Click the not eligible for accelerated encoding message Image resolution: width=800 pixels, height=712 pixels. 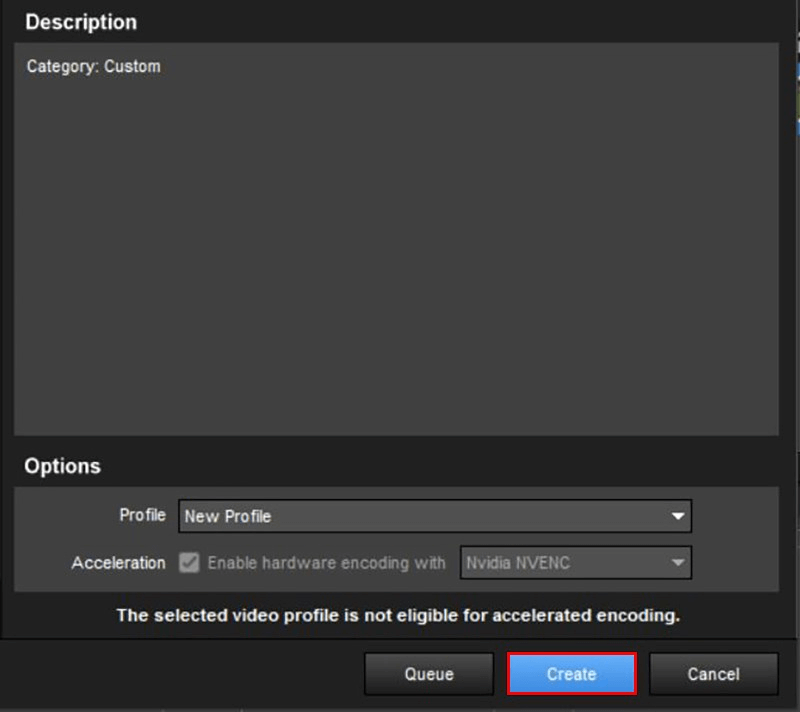398,615
